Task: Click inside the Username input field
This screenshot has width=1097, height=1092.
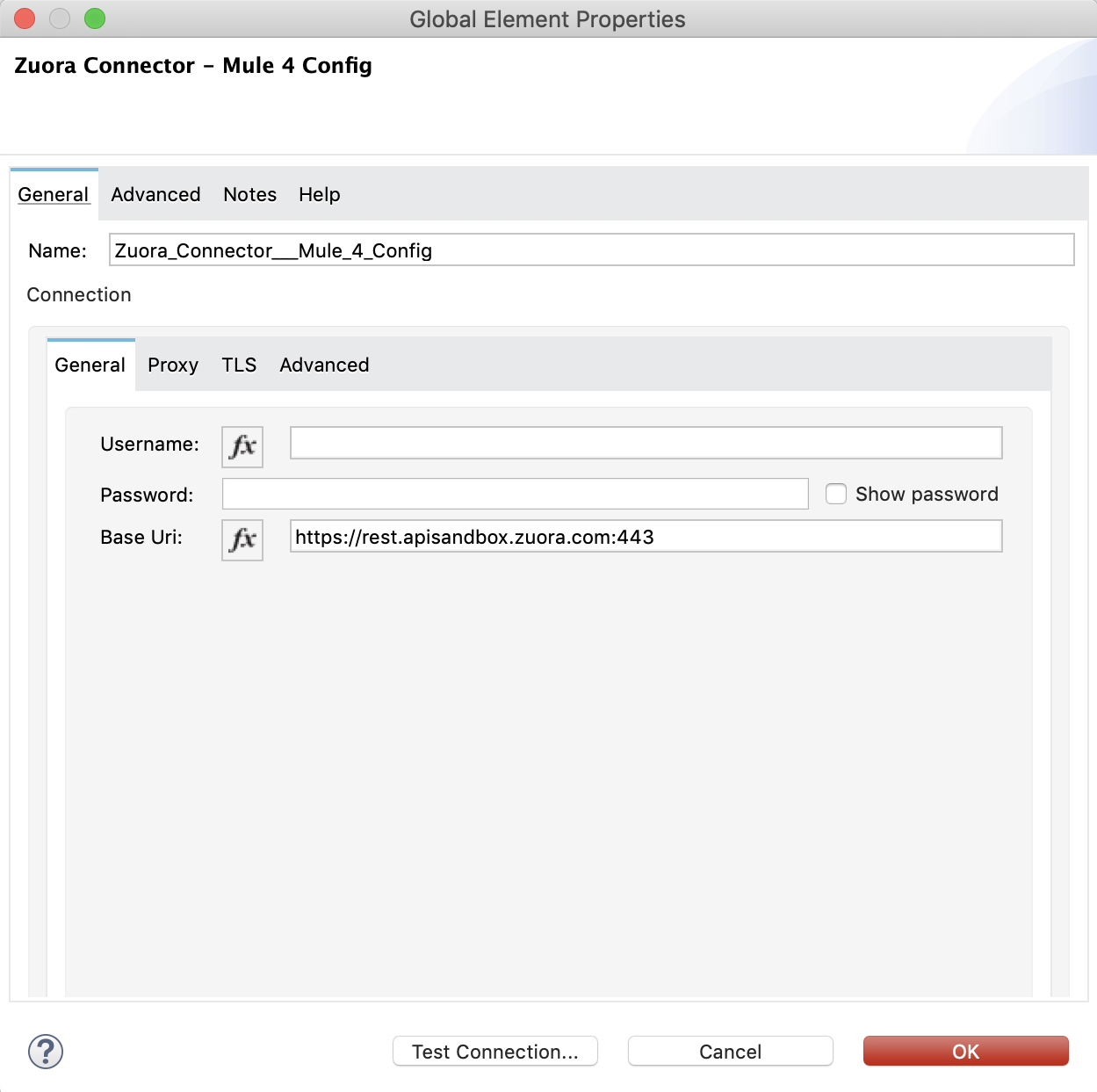Action: (646, 443)
